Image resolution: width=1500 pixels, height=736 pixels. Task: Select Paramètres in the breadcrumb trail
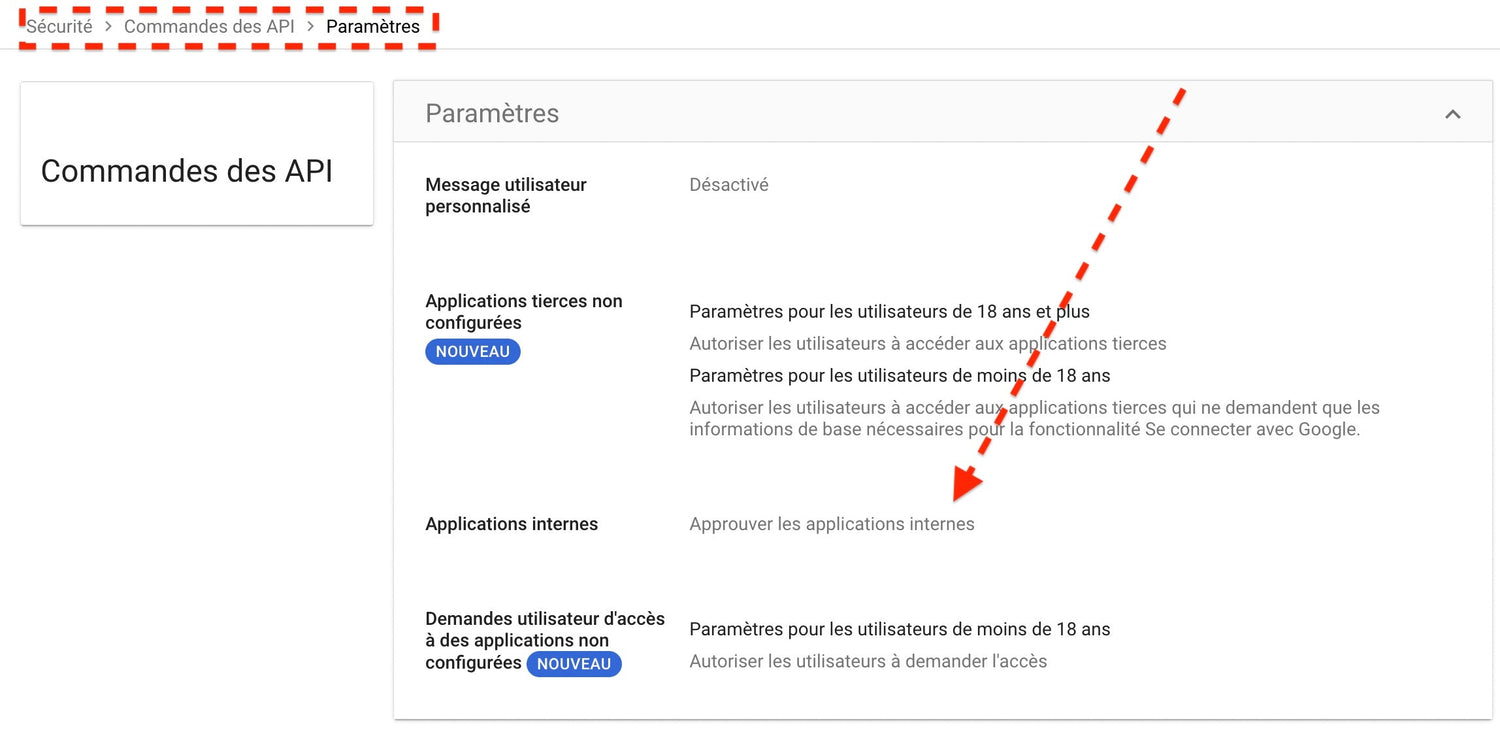pyautogui.click(x=373, y=26)
